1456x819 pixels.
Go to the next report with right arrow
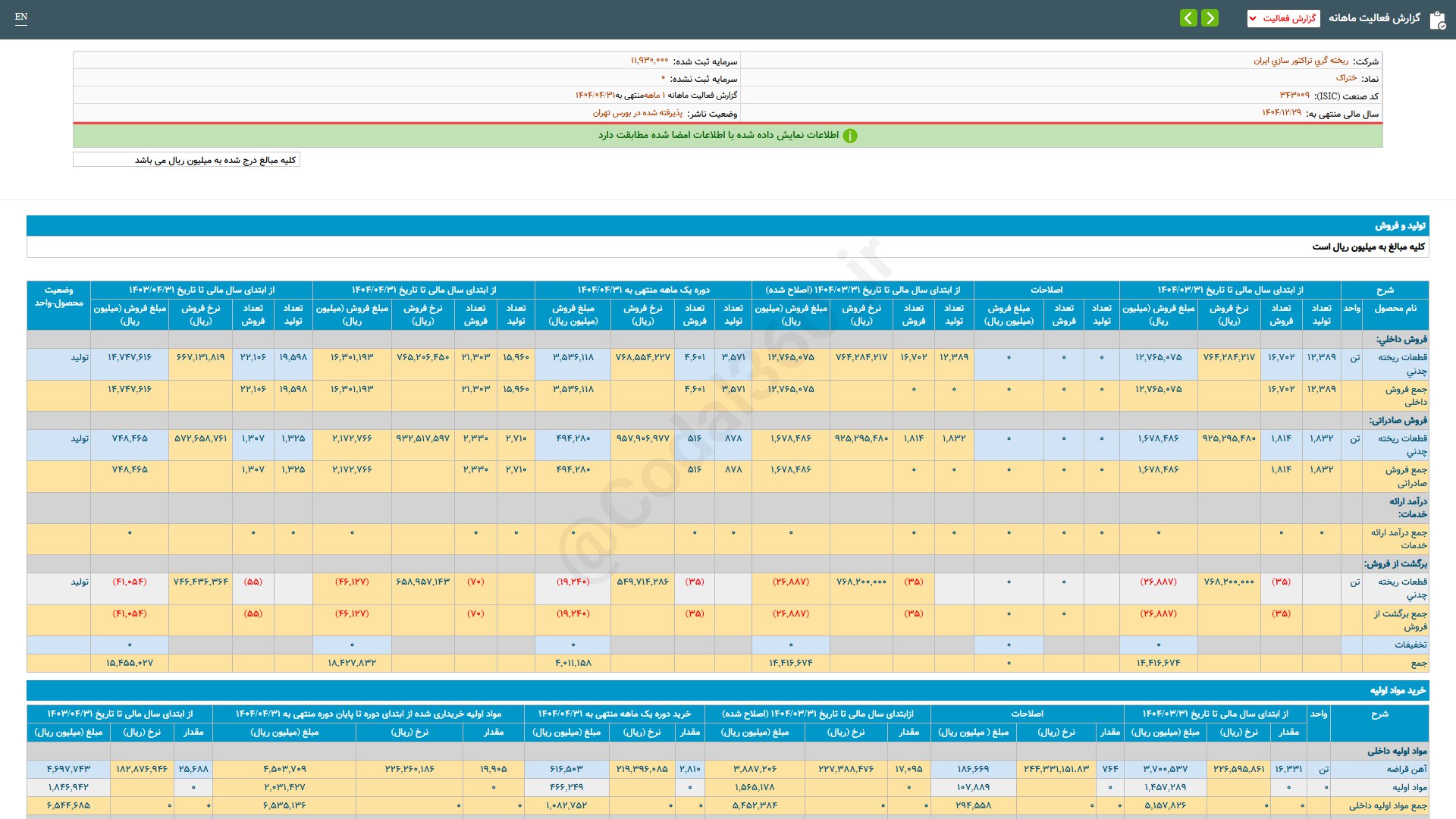tap(1210, 17)
